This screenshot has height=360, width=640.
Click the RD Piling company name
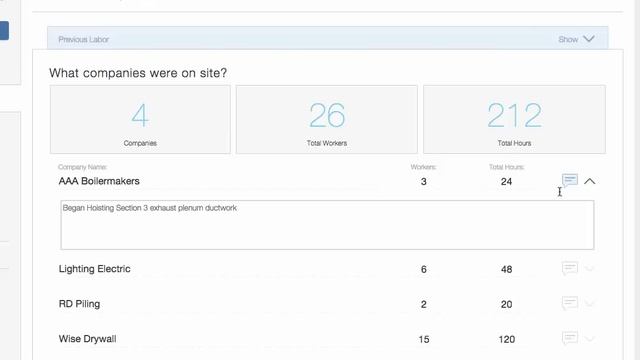[80, 304]
